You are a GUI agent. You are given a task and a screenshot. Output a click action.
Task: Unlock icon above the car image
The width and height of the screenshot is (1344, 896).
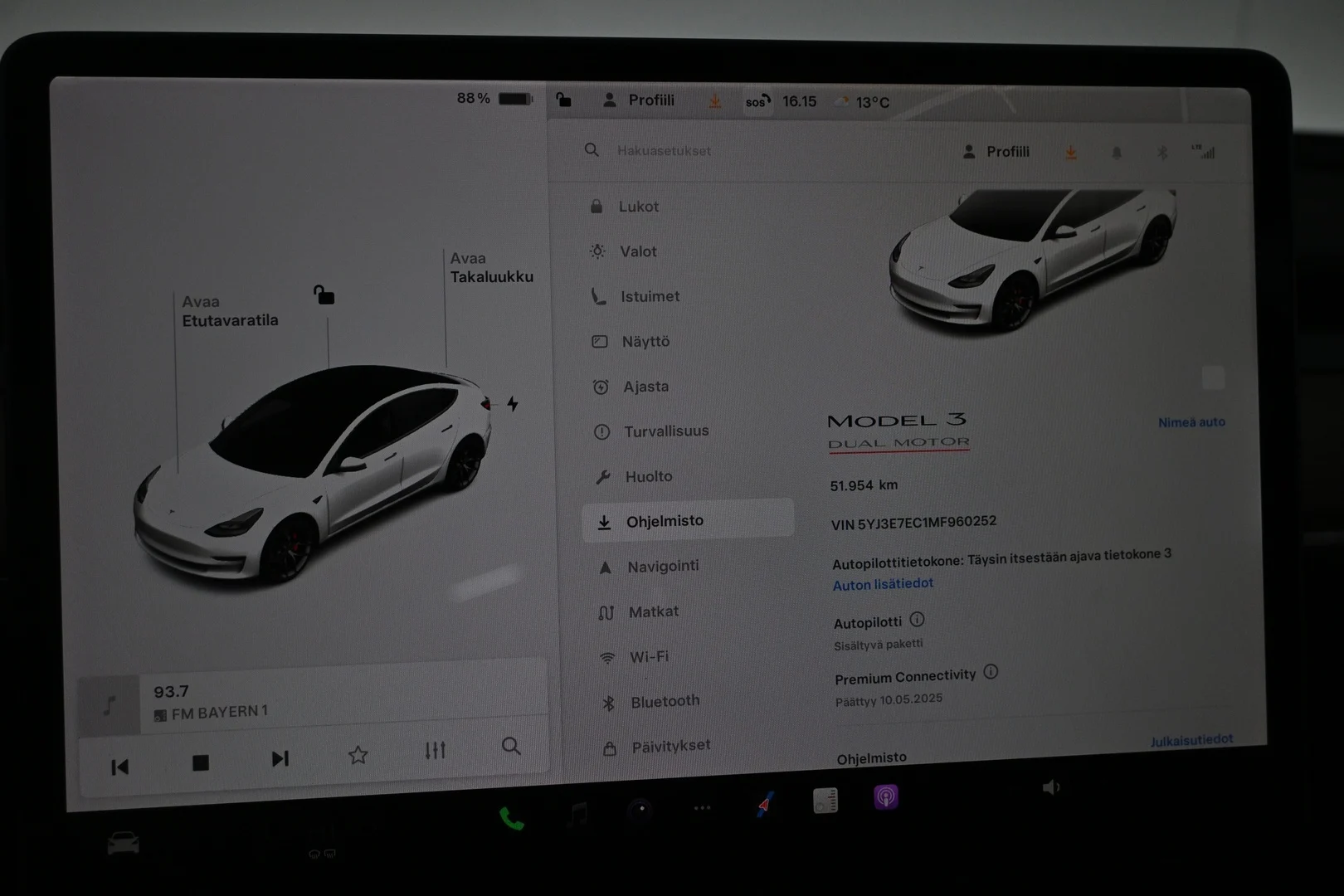pyautogui.click(x=324, y=295)
